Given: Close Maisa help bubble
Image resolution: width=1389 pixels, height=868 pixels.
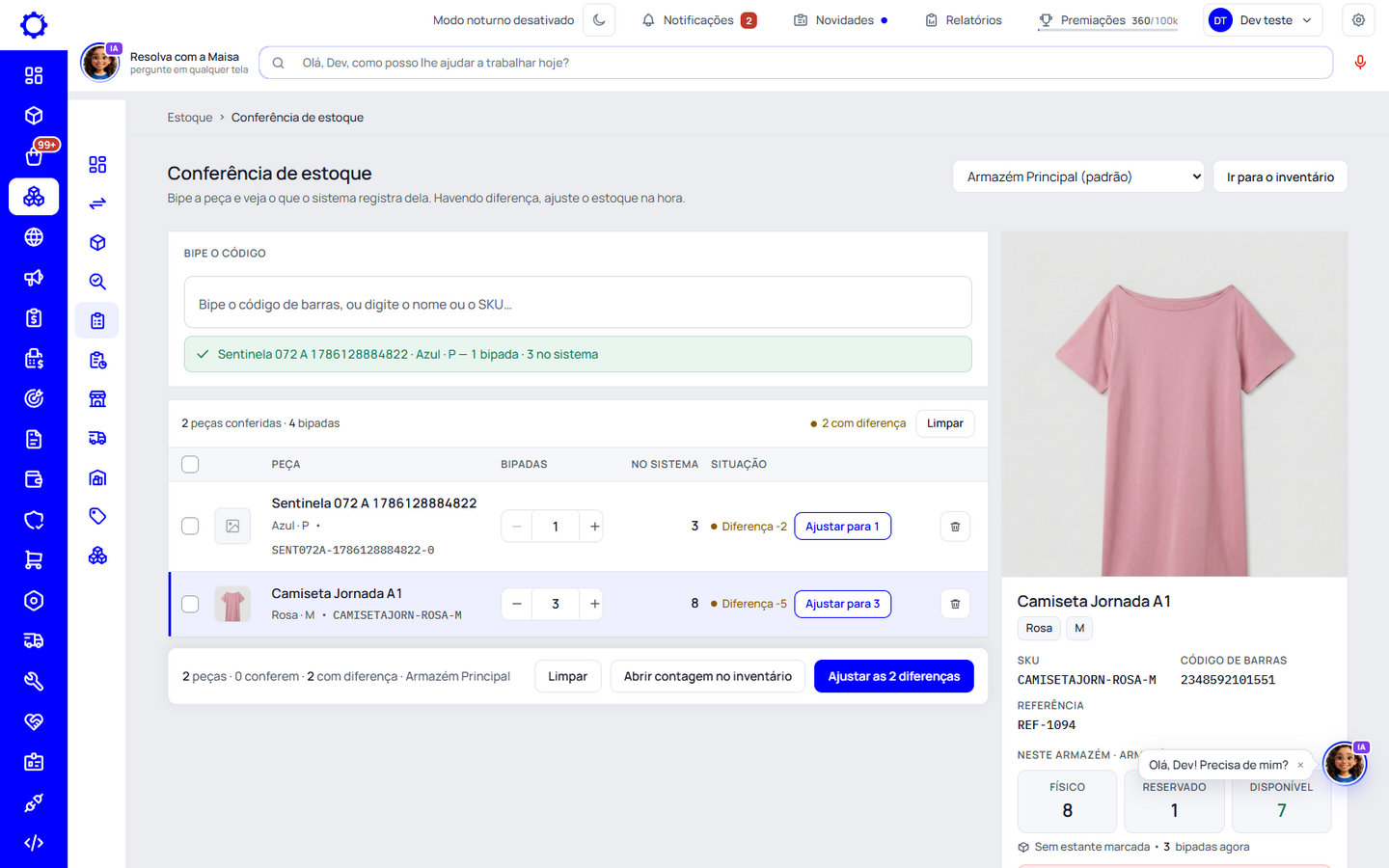Looking at the screenshot, I should pyautogui.click(x=1300, y=765).
